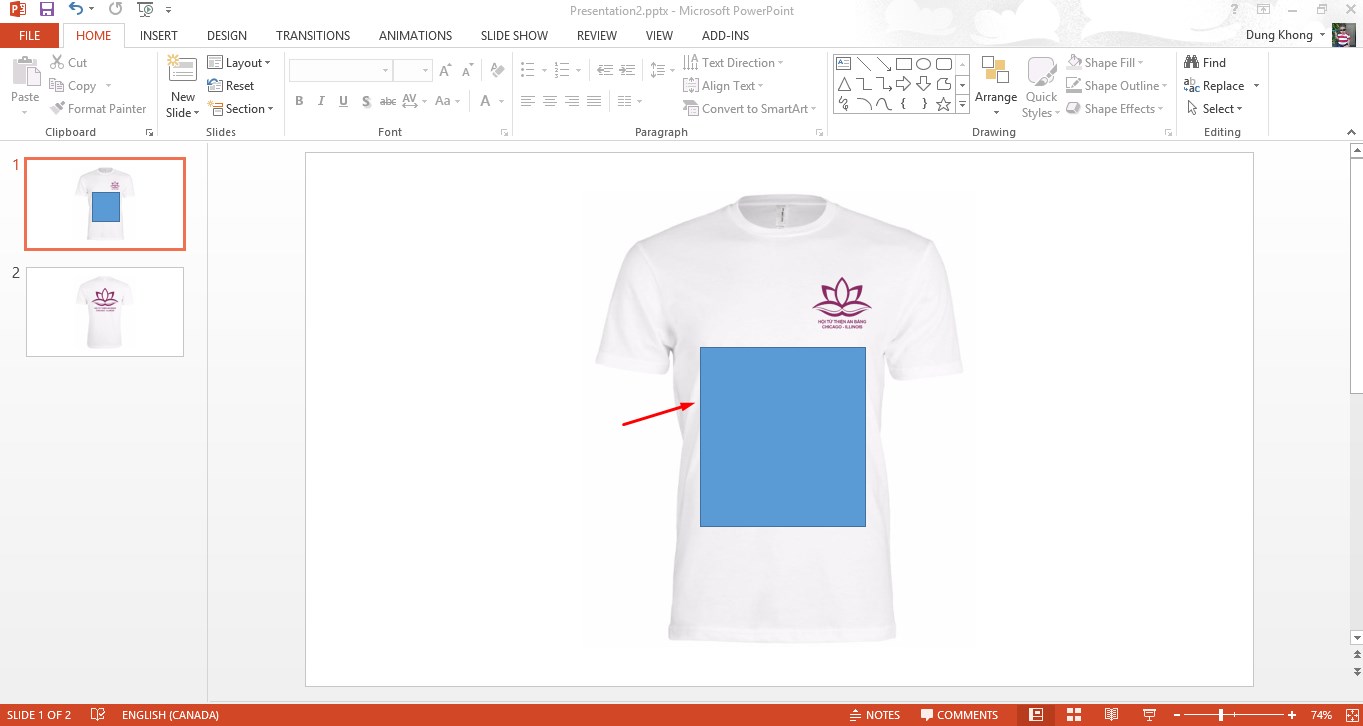Image resolution: width=1363 pixels, height=726 pixels.
Task: Toggle the NOTES pane
Action: point(874,715)
